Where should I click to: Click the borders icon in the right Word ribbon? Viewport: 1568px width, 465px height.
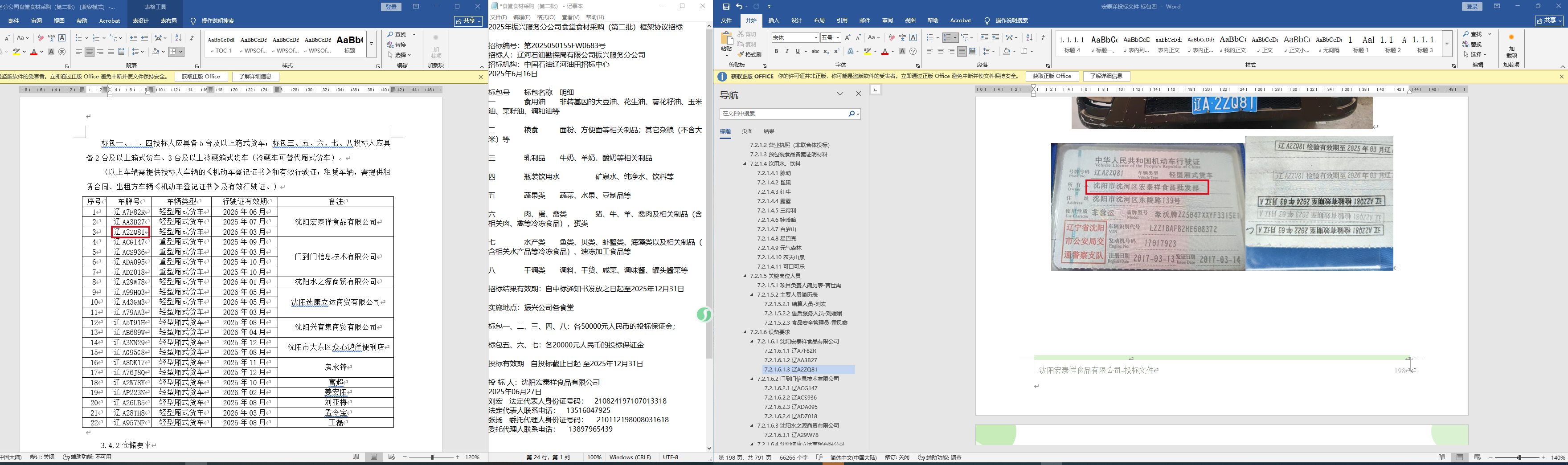[1024, 52]
